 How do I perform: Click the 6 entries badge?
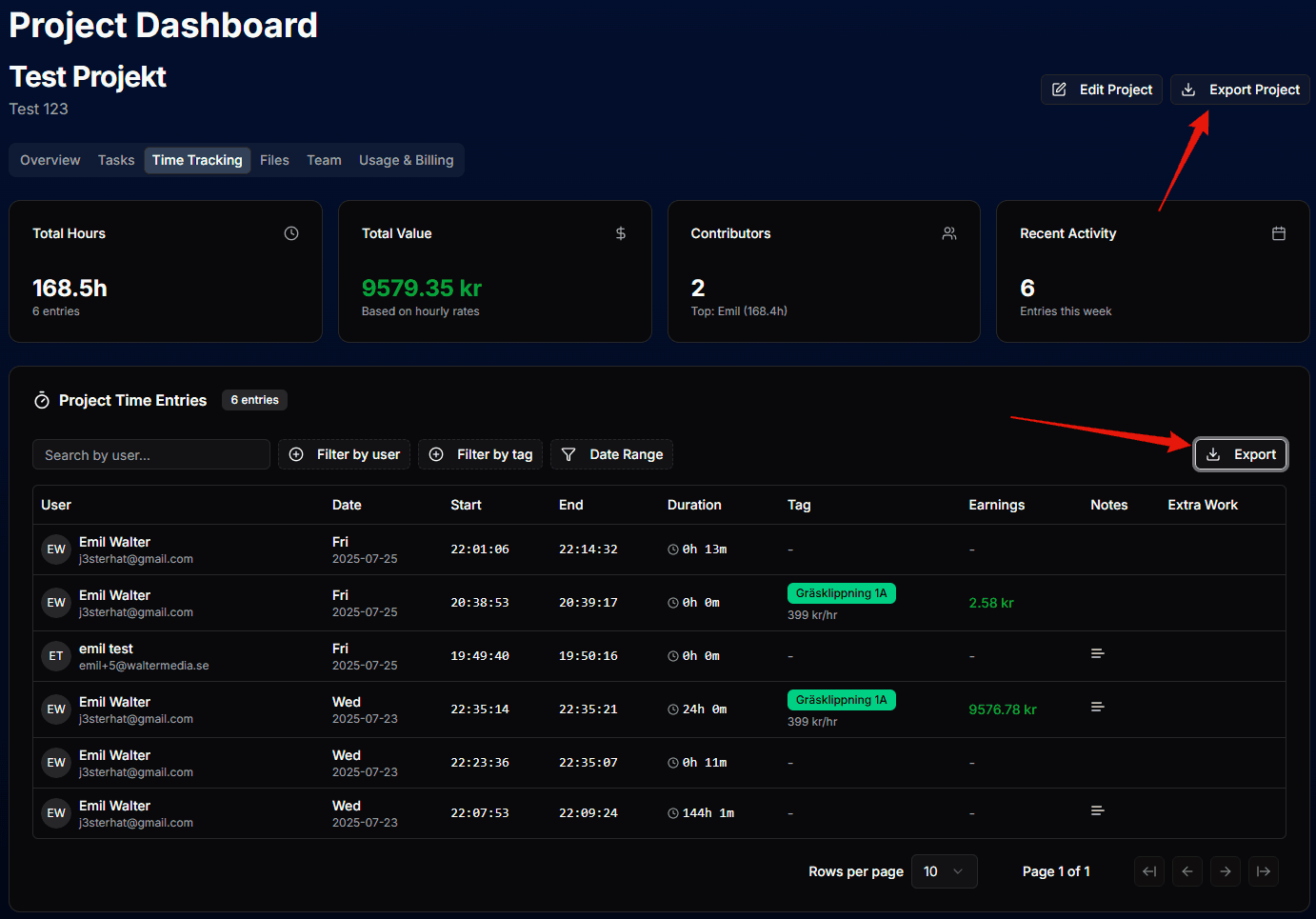point(254,400)
